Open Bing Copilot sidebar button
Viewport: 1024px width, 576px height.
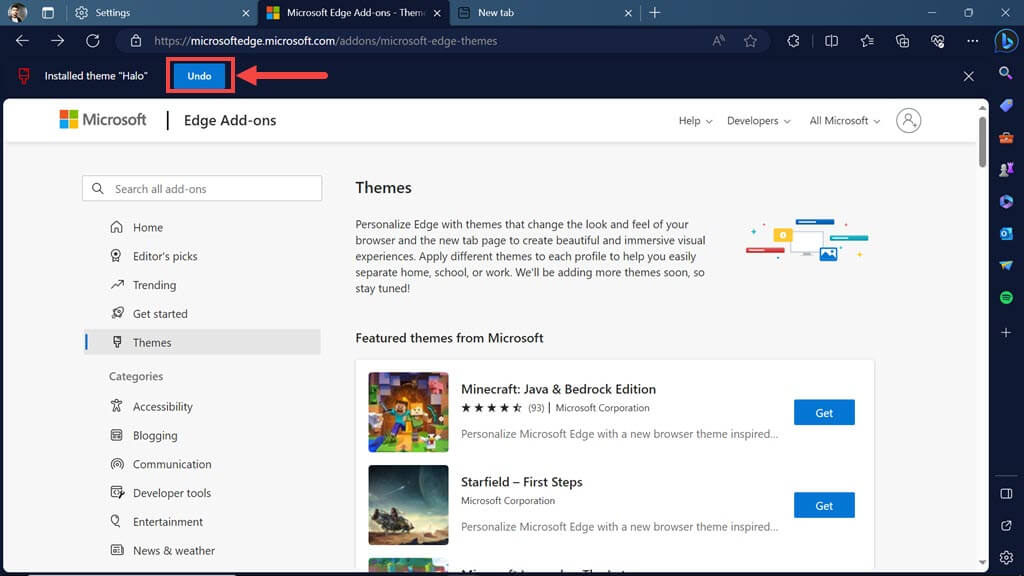tap(1006, 40)
